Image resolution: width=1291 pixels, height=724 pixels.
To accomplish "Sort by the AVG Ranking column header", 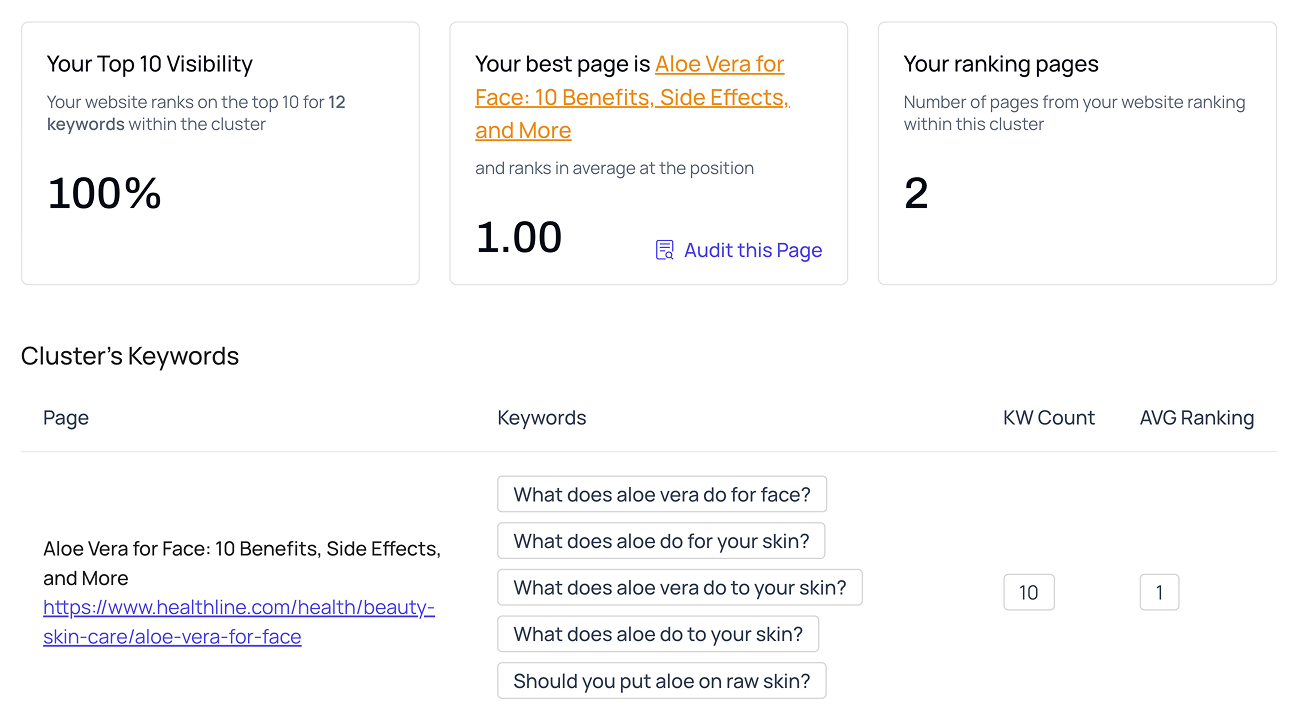I will pyautogui.click(x=1196, y=418).
